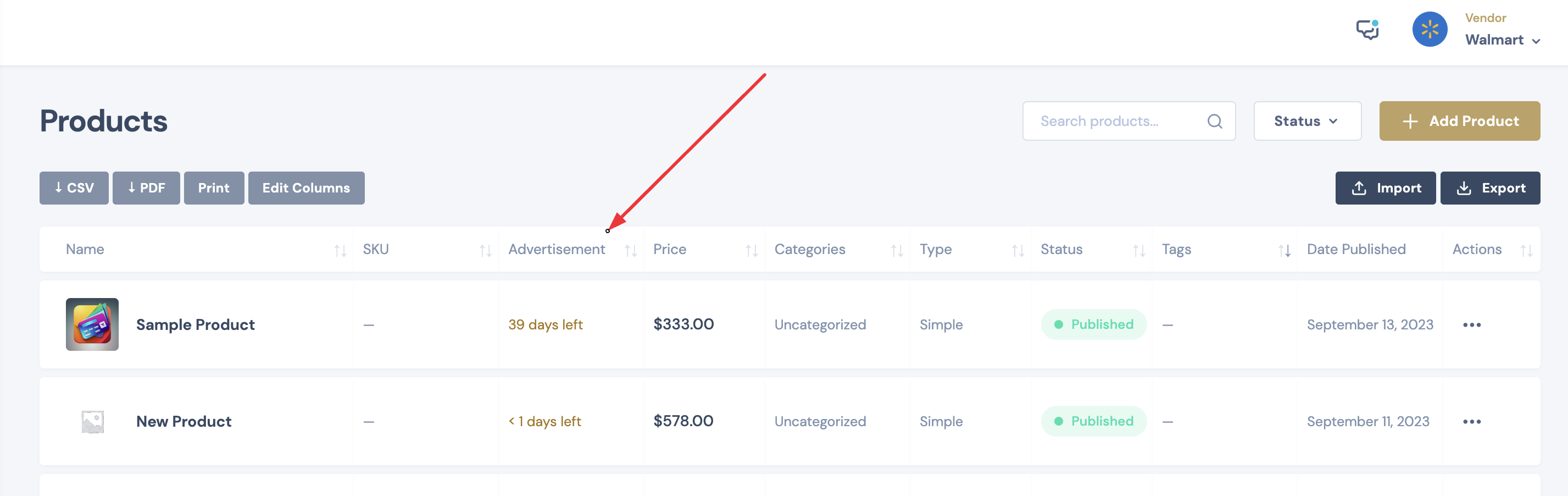Open the chat messages icon
The image size is (1568, 496).
tap(1367, 29)
